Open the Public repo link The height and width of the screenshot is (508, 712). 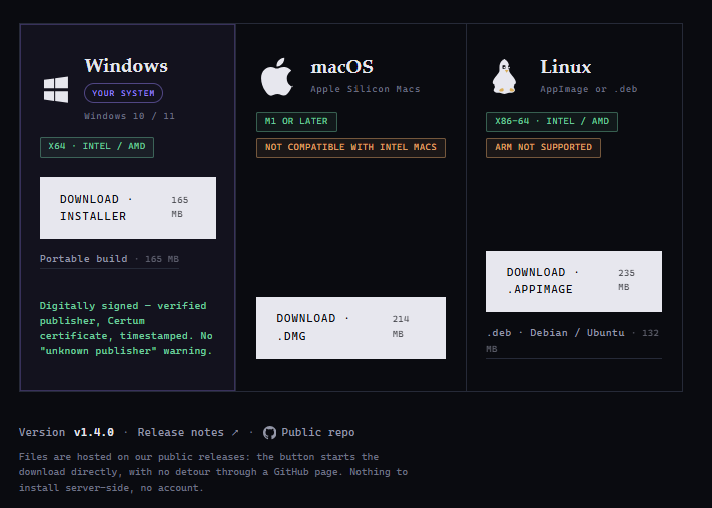pos(317,432)
